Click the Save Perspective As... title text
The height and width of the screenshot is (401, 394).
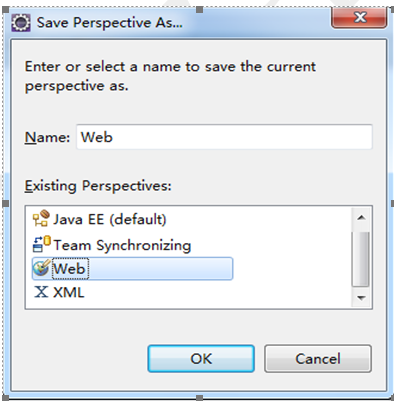click(x=110, y=23)
